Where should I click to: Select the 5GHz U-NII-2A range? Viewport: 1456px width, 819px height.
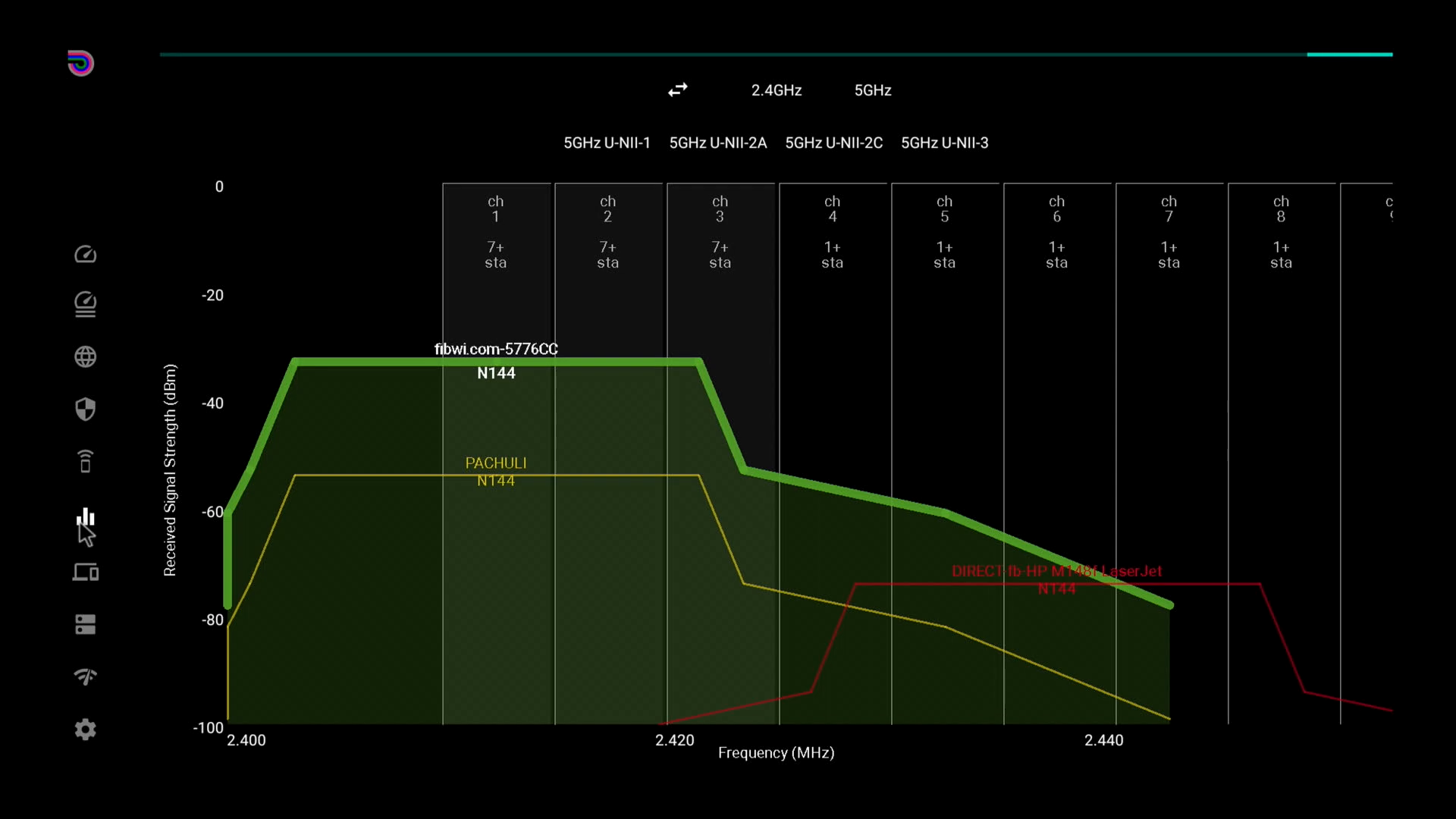[x=717, y=143]
